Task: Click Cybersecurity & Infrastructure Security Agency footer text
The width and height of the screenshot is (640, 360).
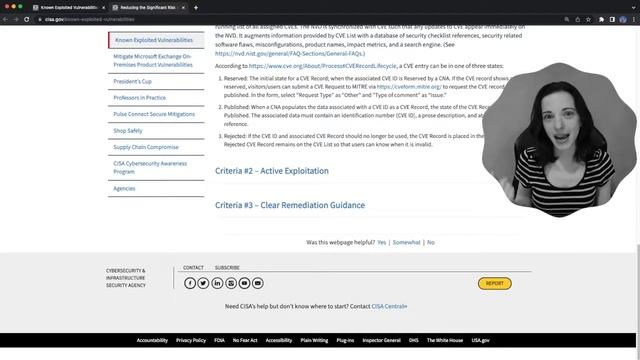Action: click(126, 278)
